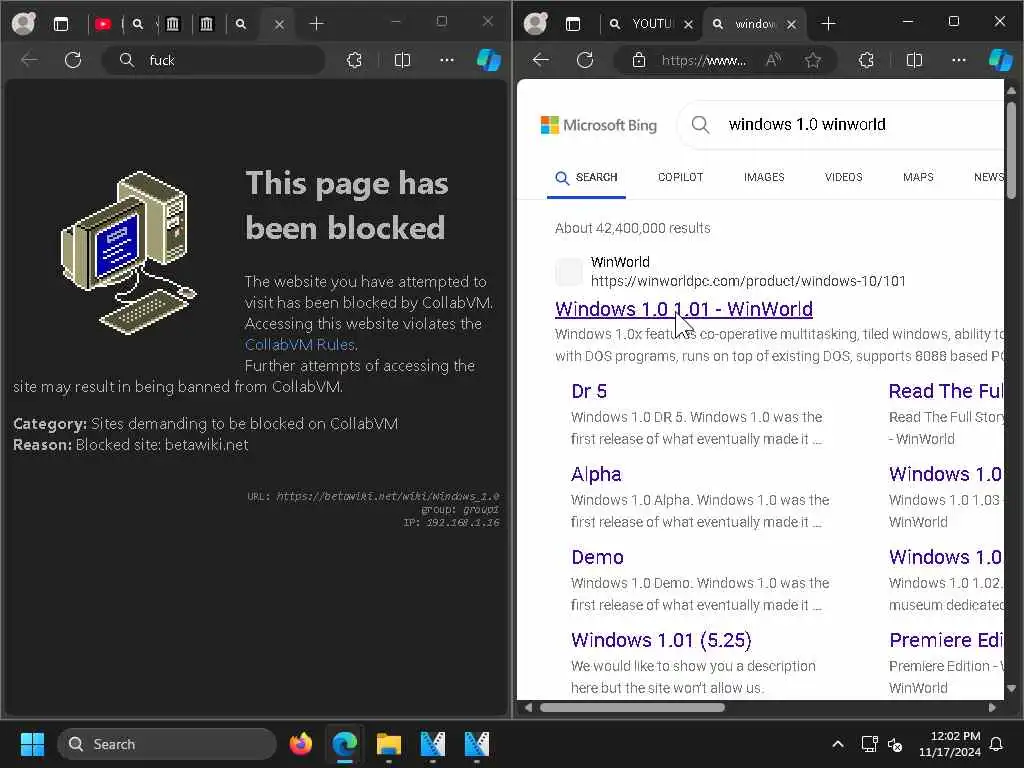Click address bar containing 'fuck' in left window
The width and height of the screenshot is (1024, 768).
pyautogui.click(x=214, y=60)
